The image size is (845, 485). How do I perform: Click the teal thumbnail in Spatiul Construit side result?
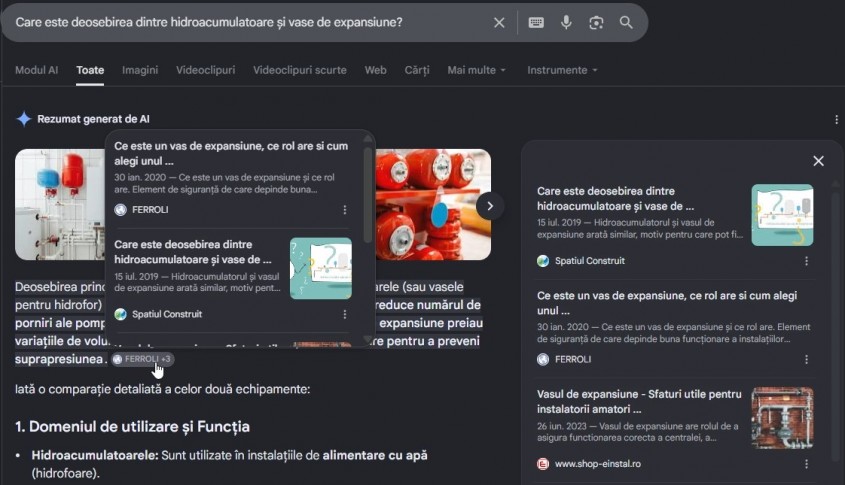click(782, 215)
